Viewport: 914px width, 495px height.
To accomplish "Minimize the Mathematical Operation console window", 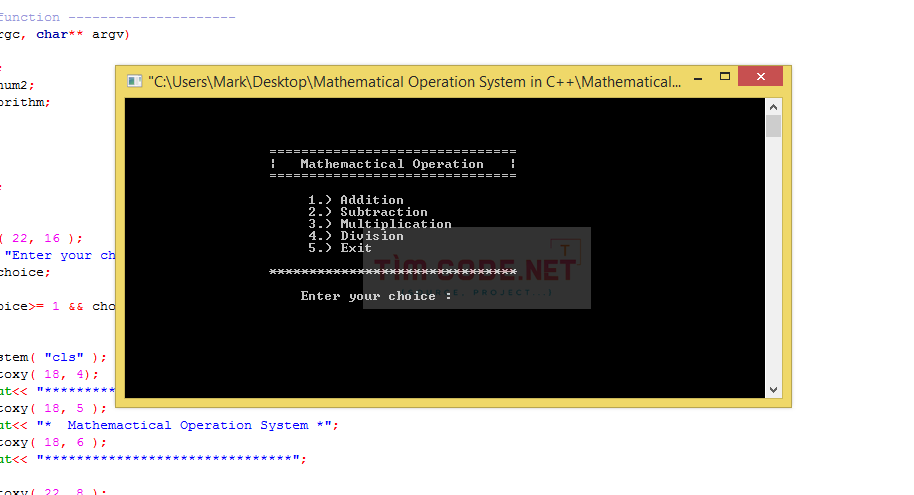I will pos(698,78).
